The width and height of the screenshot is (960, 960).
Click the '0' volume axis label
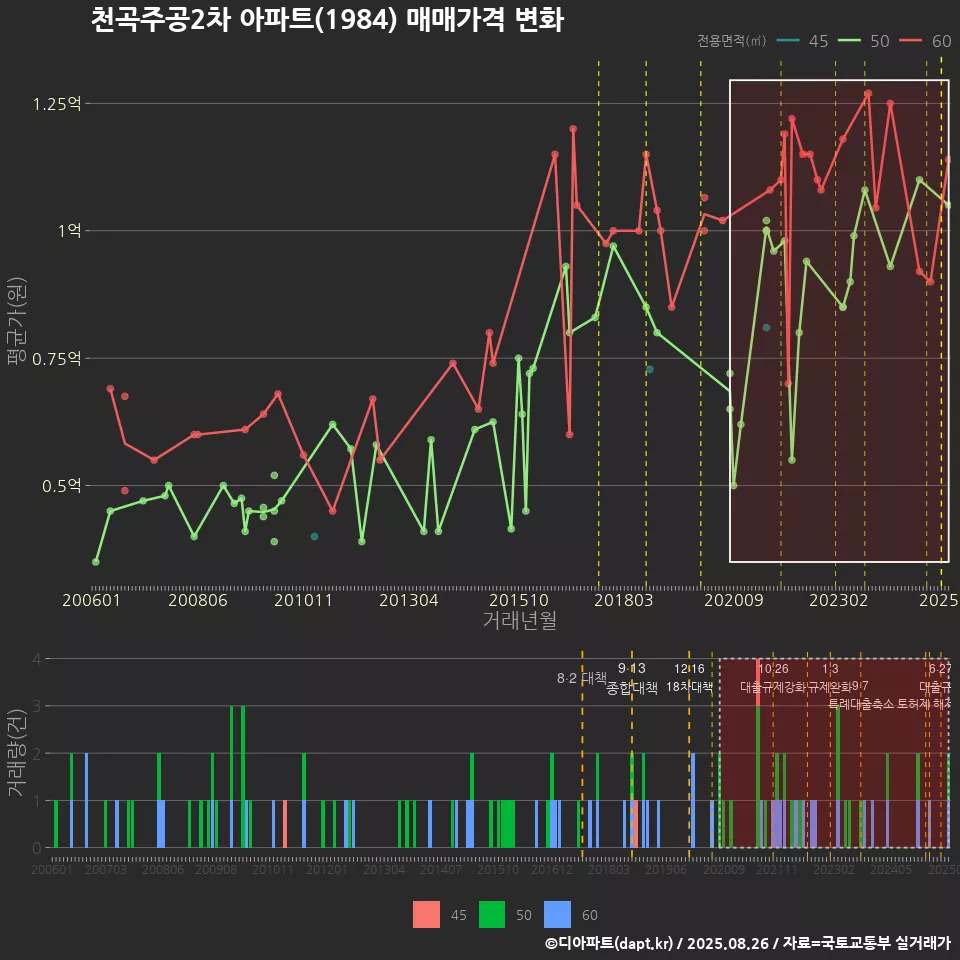click(x=37, y=848)
